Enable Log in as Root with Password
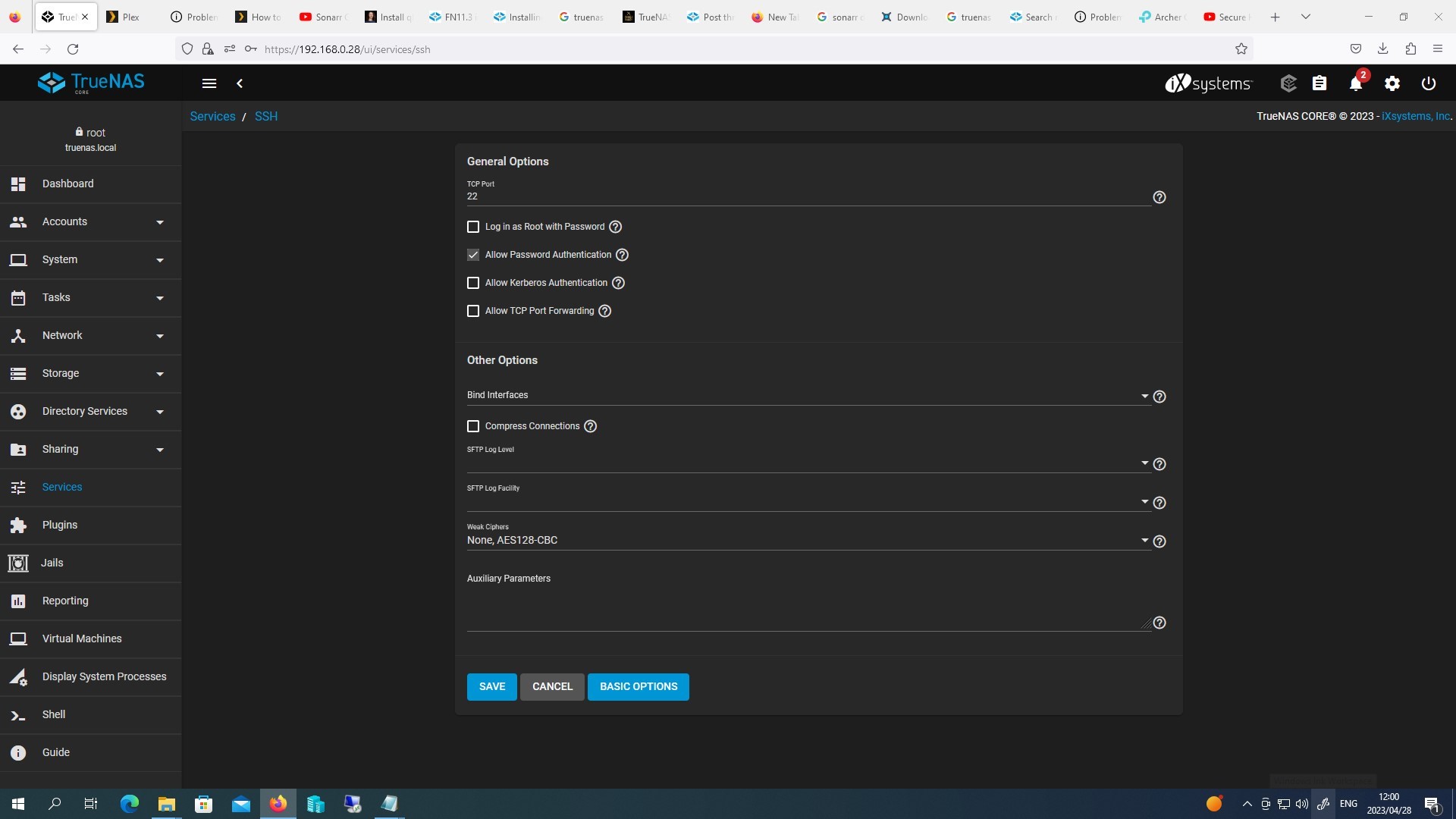1456x819 pixels. (x=473, y=227)
